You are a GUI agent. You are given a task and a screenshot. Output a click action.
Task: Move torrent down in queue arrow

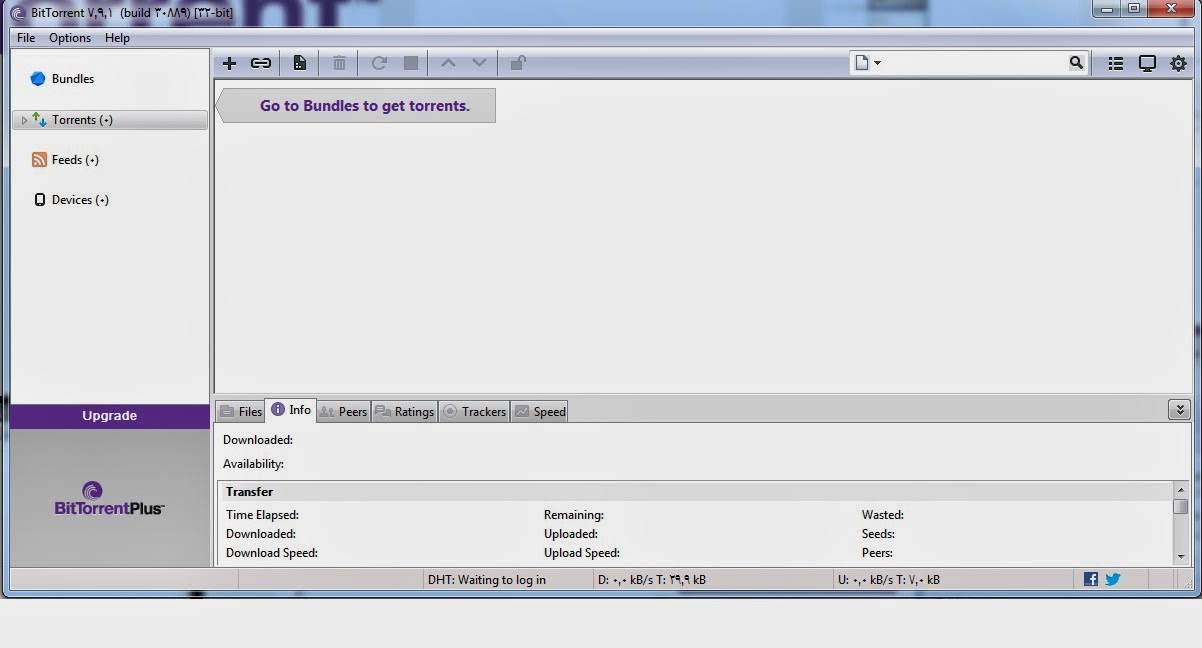coord(479,63)
